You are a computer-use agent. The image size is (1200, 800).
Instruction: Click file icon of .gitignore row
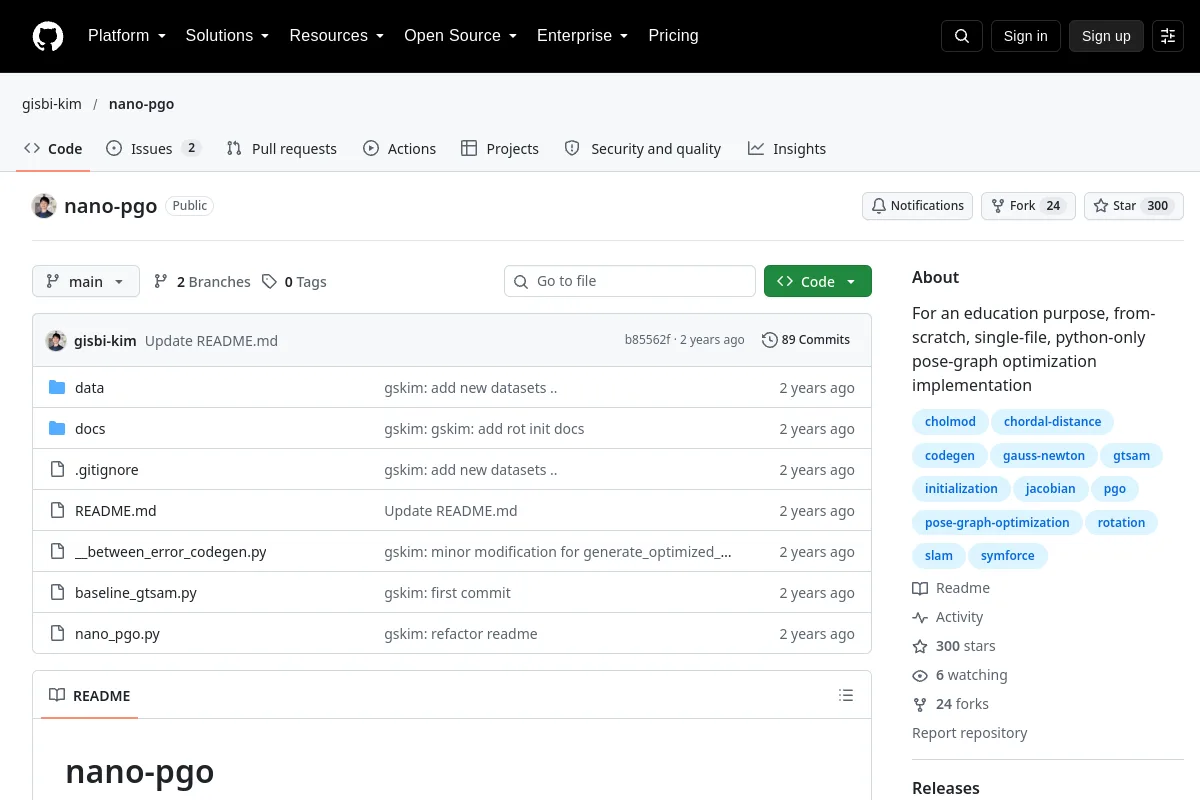coord(57,470)
